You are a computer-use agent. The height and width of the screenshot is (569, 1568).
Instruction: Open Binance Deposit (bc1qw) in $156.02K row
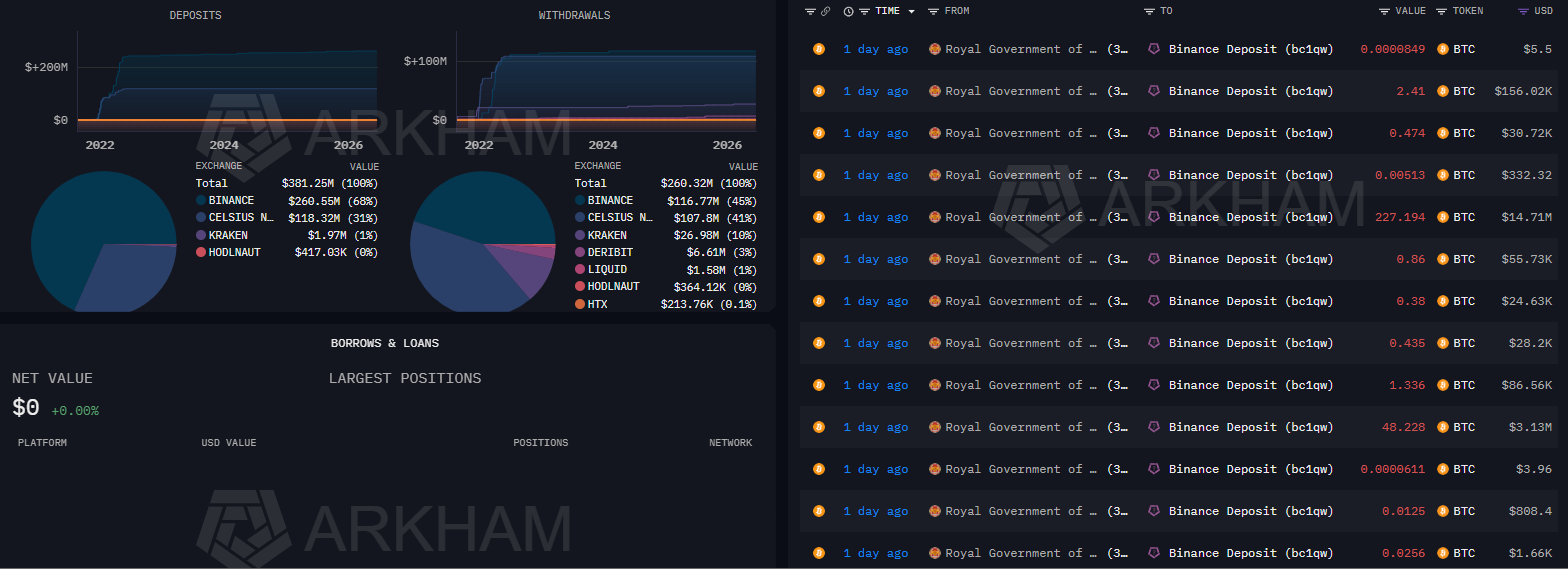point(1251,91)
